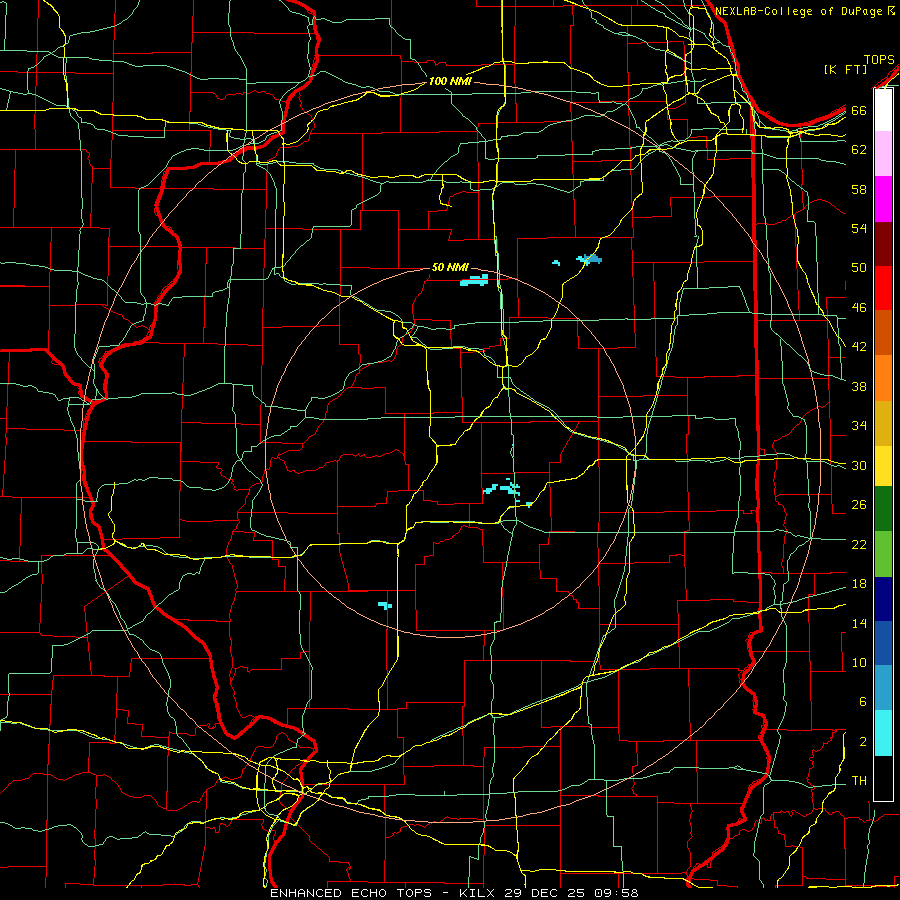This screenshot has width=900, height=900.
Task: Click the navy 22 kft legend swatch
Action: coord(883,599)
